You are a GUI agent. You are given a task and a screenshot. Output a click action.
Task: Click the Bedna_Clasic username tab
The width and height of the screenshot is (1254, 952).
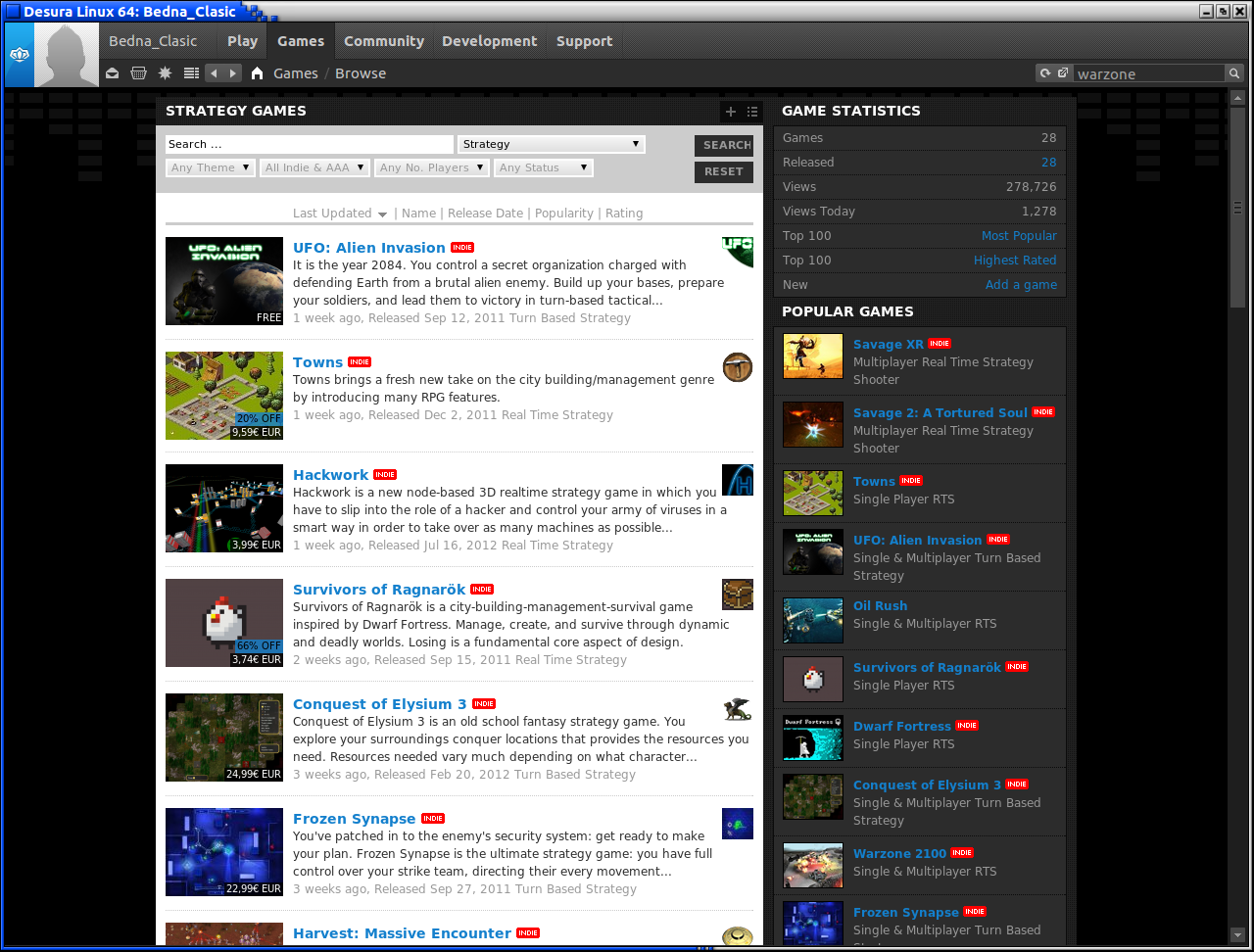153,41
